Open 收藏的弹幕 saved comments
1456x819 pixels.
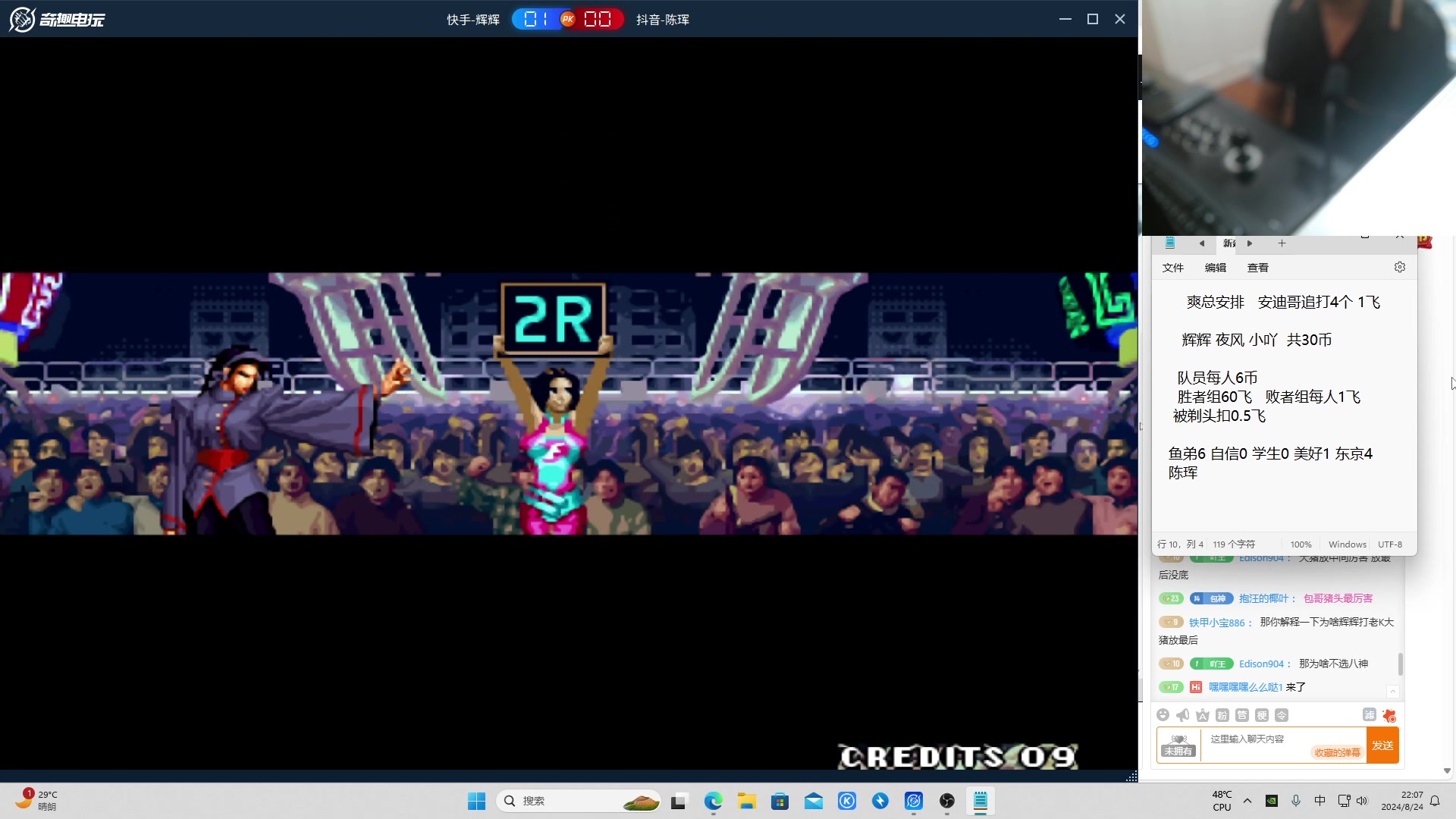[1337, 752]
